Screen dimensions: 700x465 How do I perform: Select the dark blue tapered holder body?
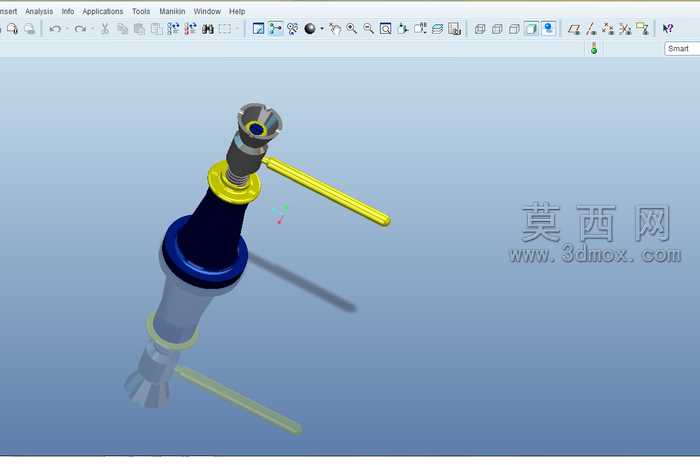214,232
